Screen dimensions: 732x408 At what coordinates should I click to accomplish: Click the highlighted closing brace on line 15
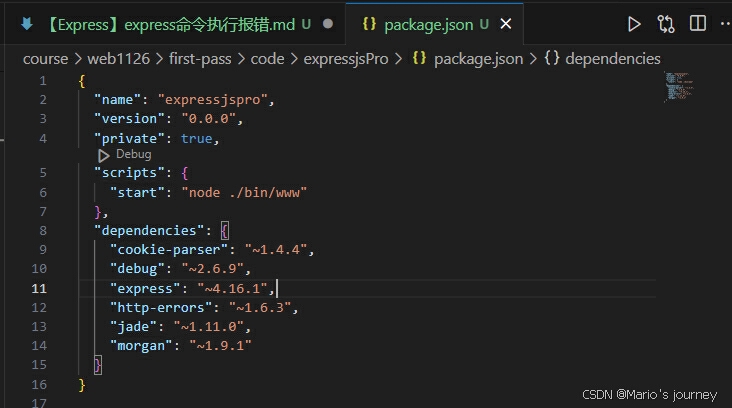coord(98,365)
